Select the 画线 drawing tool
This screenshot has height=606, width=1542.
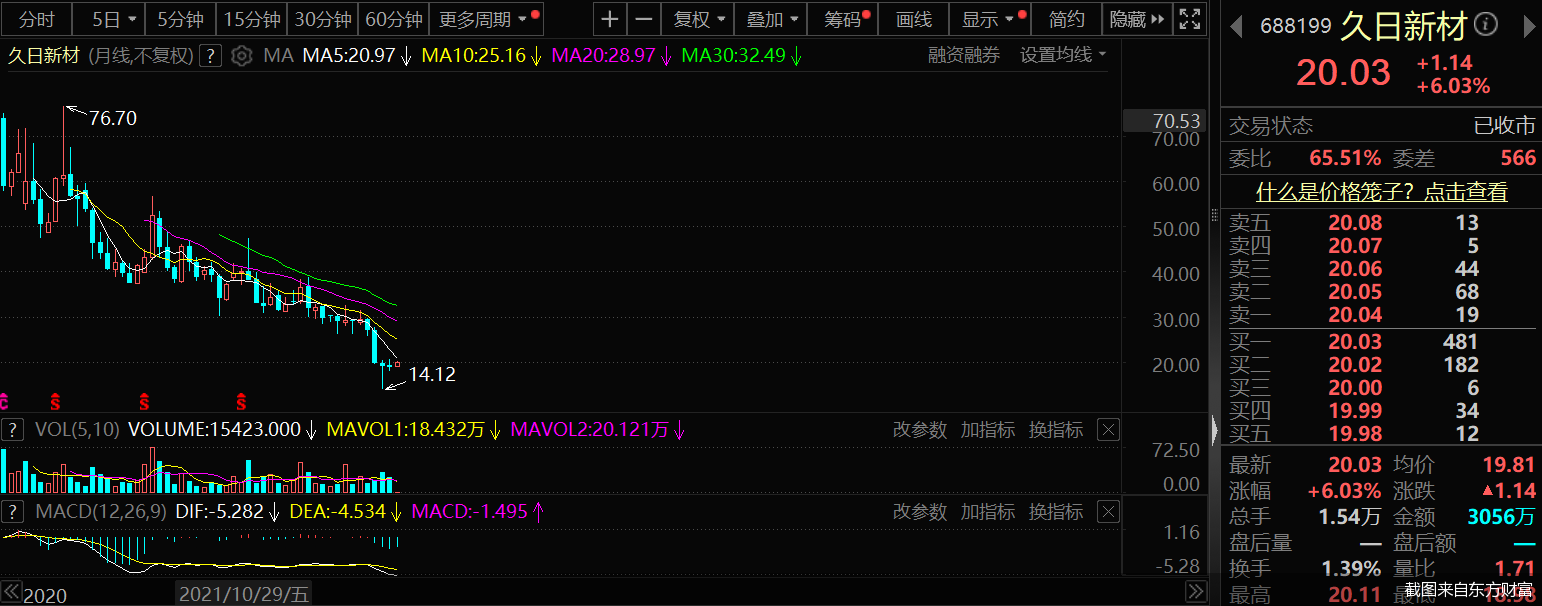point(913,18)
